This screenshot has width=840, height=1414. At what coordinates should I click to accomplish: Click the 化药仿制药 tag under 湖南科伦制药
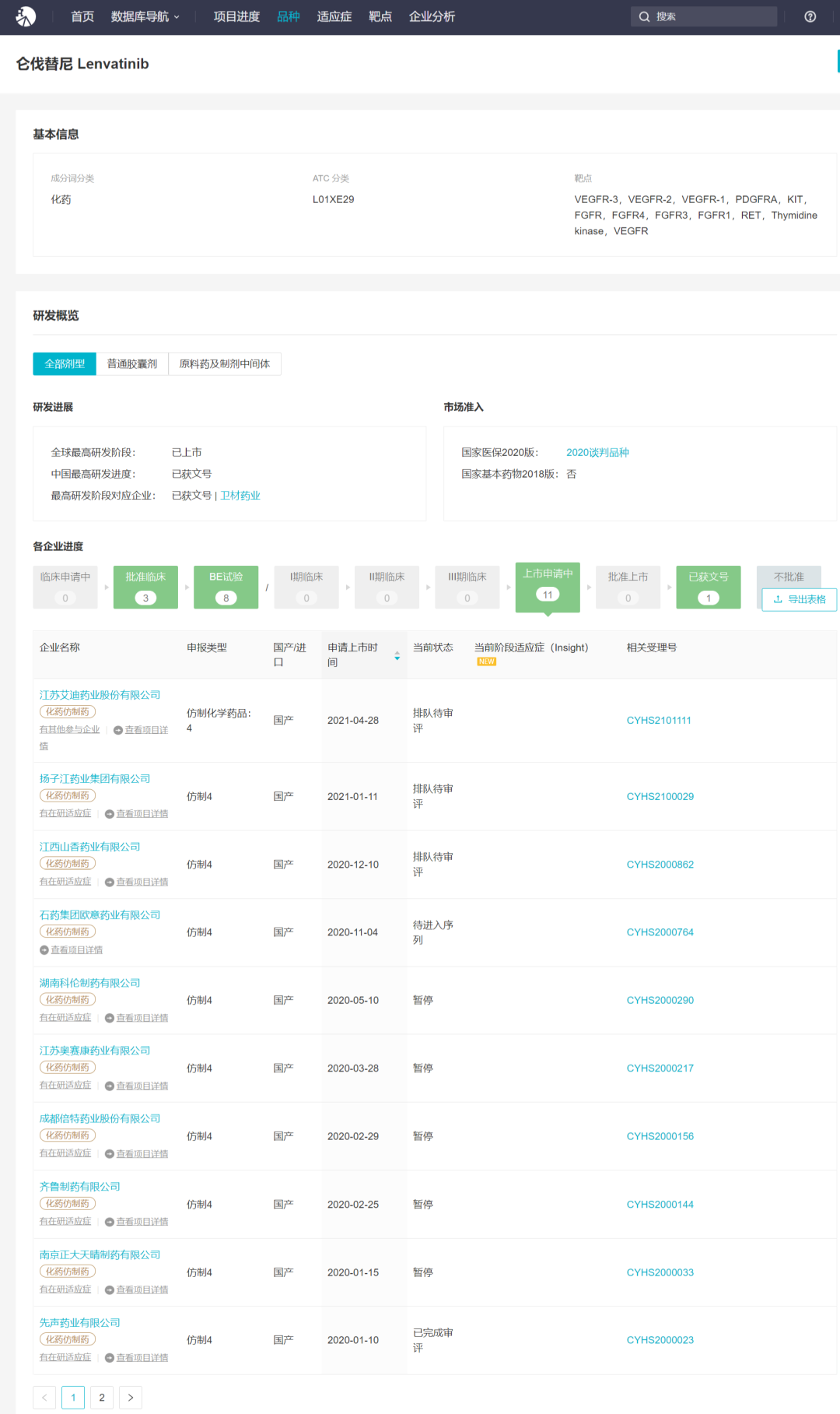tap(68, 1000)
